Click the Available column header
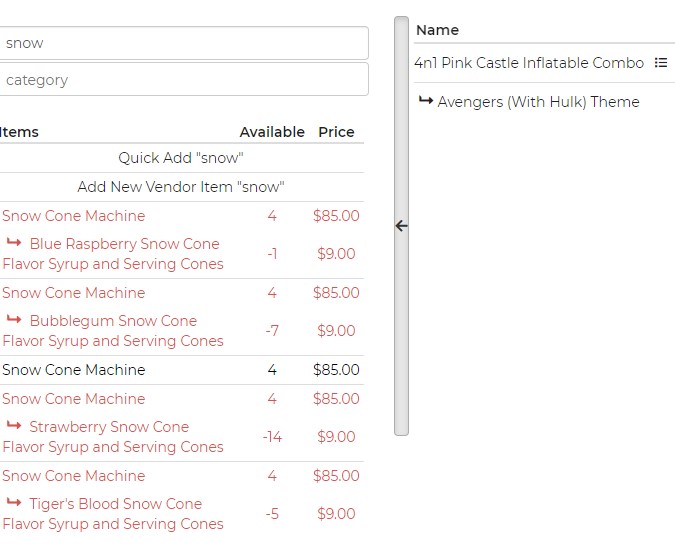The height and width of the screenshot is (549, 675). 272,132
